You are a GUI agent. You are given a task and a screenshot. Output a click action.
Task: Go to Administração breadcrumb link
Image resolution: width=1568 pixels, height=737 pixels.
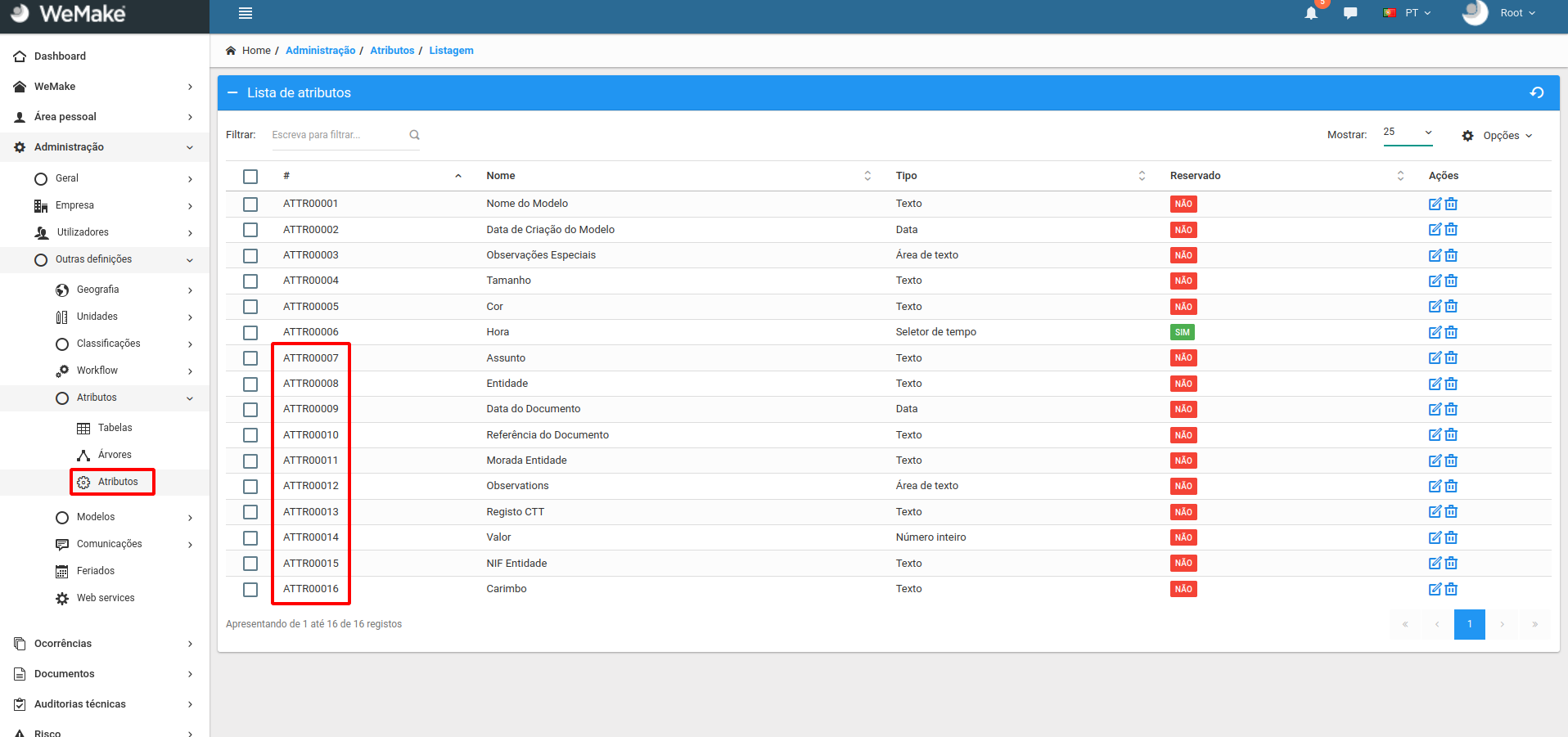click(320, 51)
